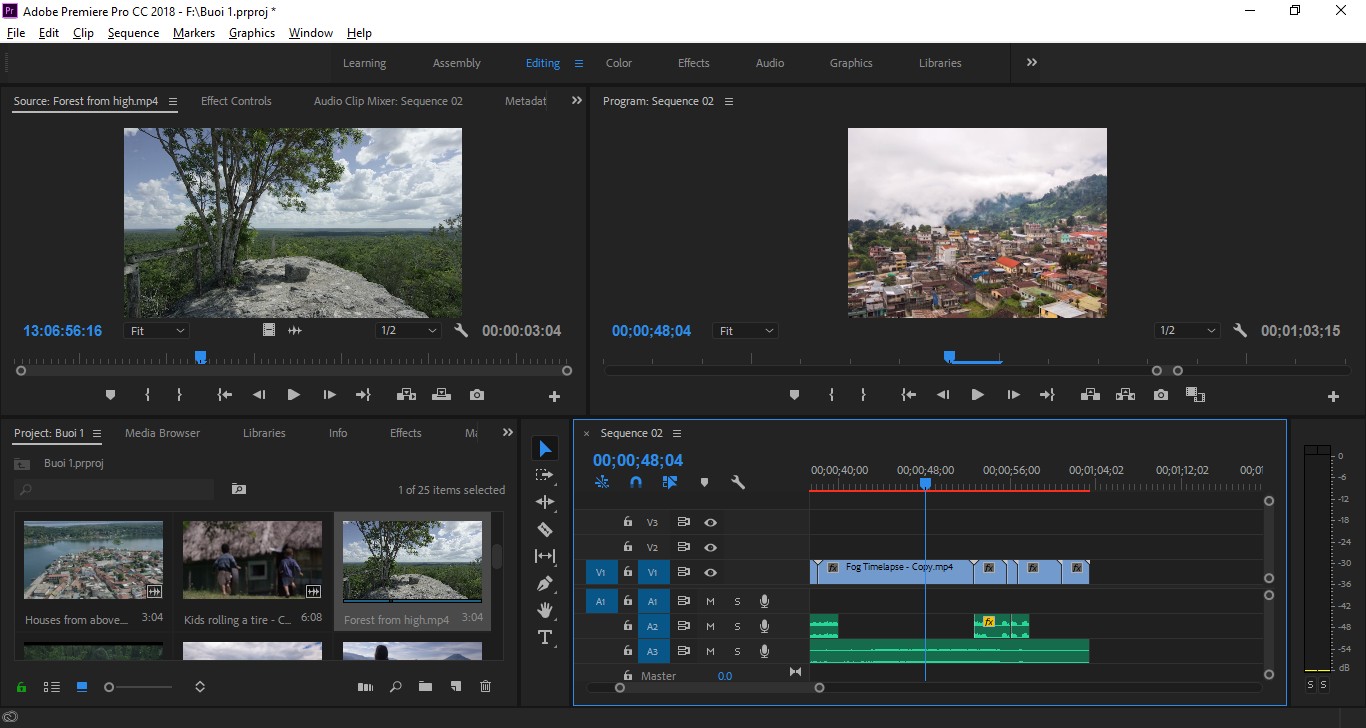This screenshot has width=1366, height=728.
Task: Select the Type tool in the tools panel
Action: [545, 637]
